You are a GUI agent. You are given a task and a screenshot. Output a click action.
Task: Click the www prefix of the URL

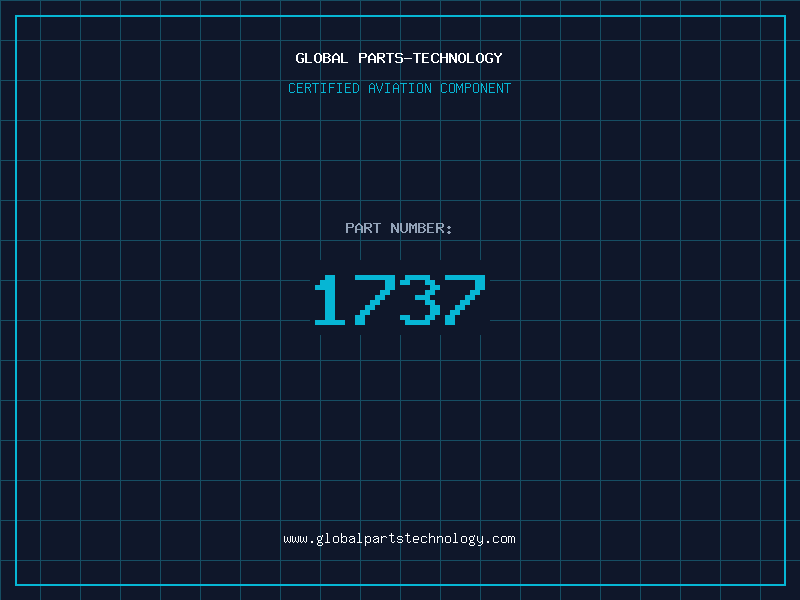point(295,539)
